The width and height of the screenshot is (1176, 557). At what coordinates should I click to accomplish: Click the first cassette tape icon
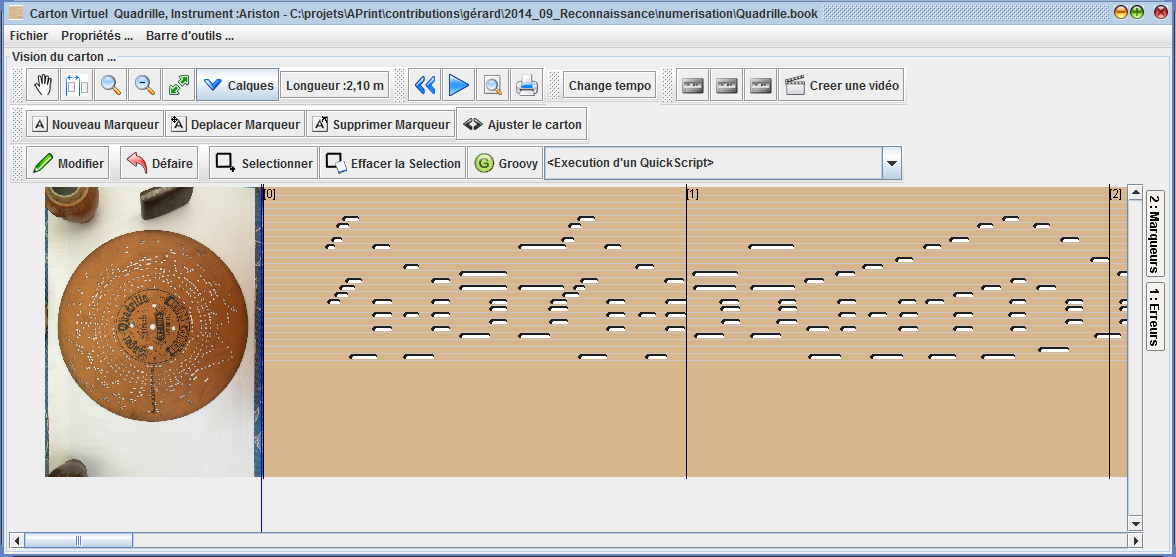click(693, 86)
